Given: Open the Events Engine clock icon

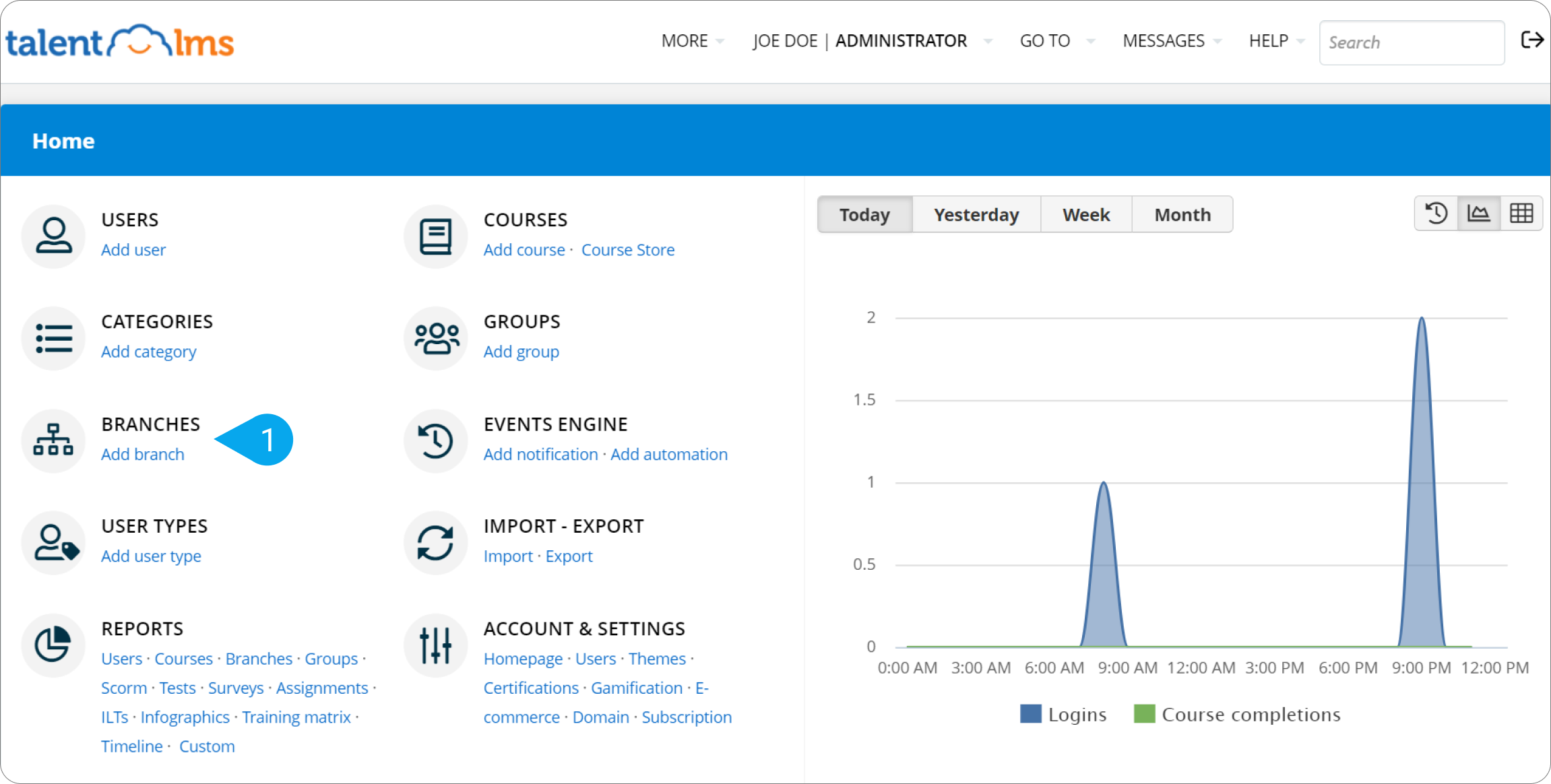Looking at the screenshot, I should point(435,440).
